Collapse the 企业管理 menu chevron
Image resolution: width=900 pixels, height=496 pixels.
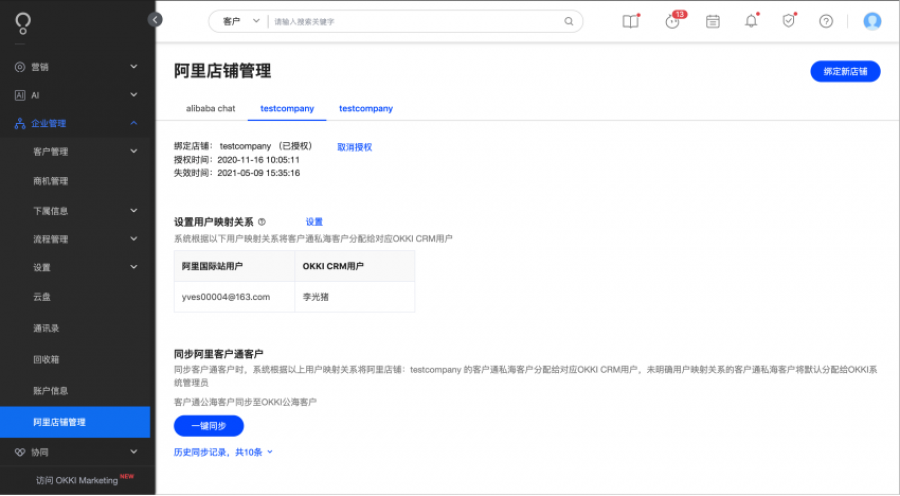point(134,123)
